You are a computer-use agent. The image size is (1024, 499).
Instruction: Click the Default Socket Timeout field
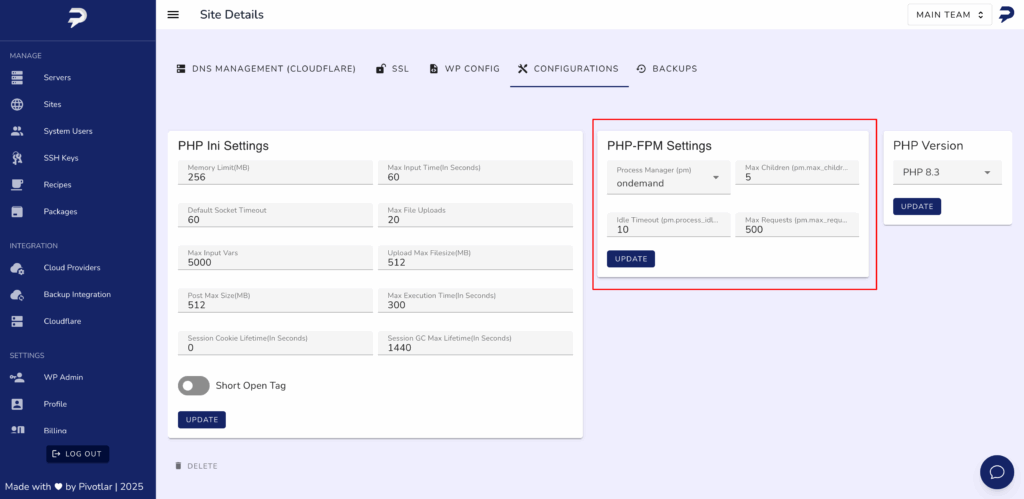coord(275,215)
